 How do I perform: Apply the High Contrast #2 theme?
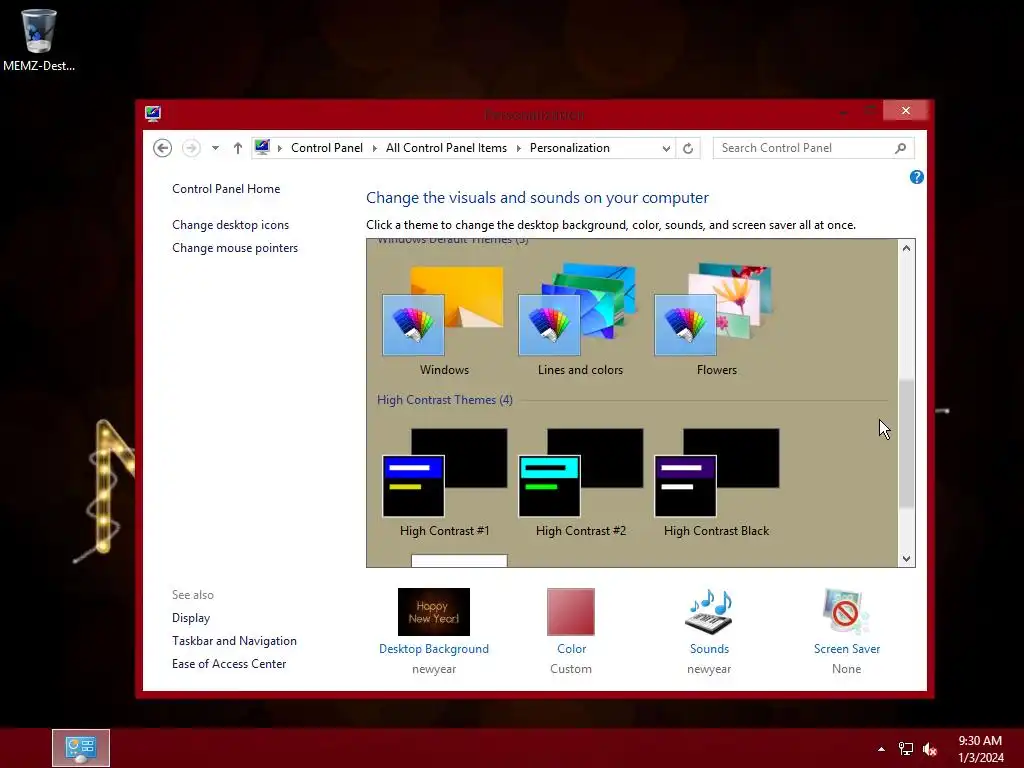coord(581,483)
